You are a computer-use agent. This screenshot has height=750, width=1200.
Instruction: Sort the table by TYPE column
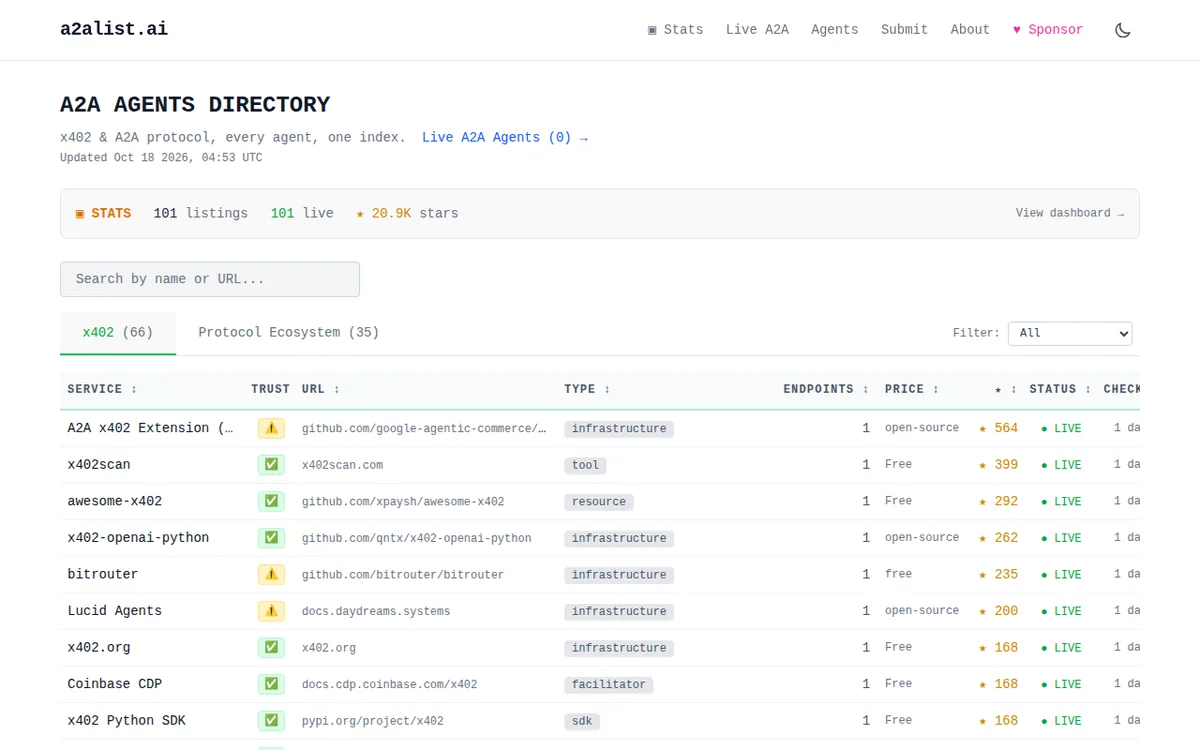pyautogui.click(x=587, y=389)
